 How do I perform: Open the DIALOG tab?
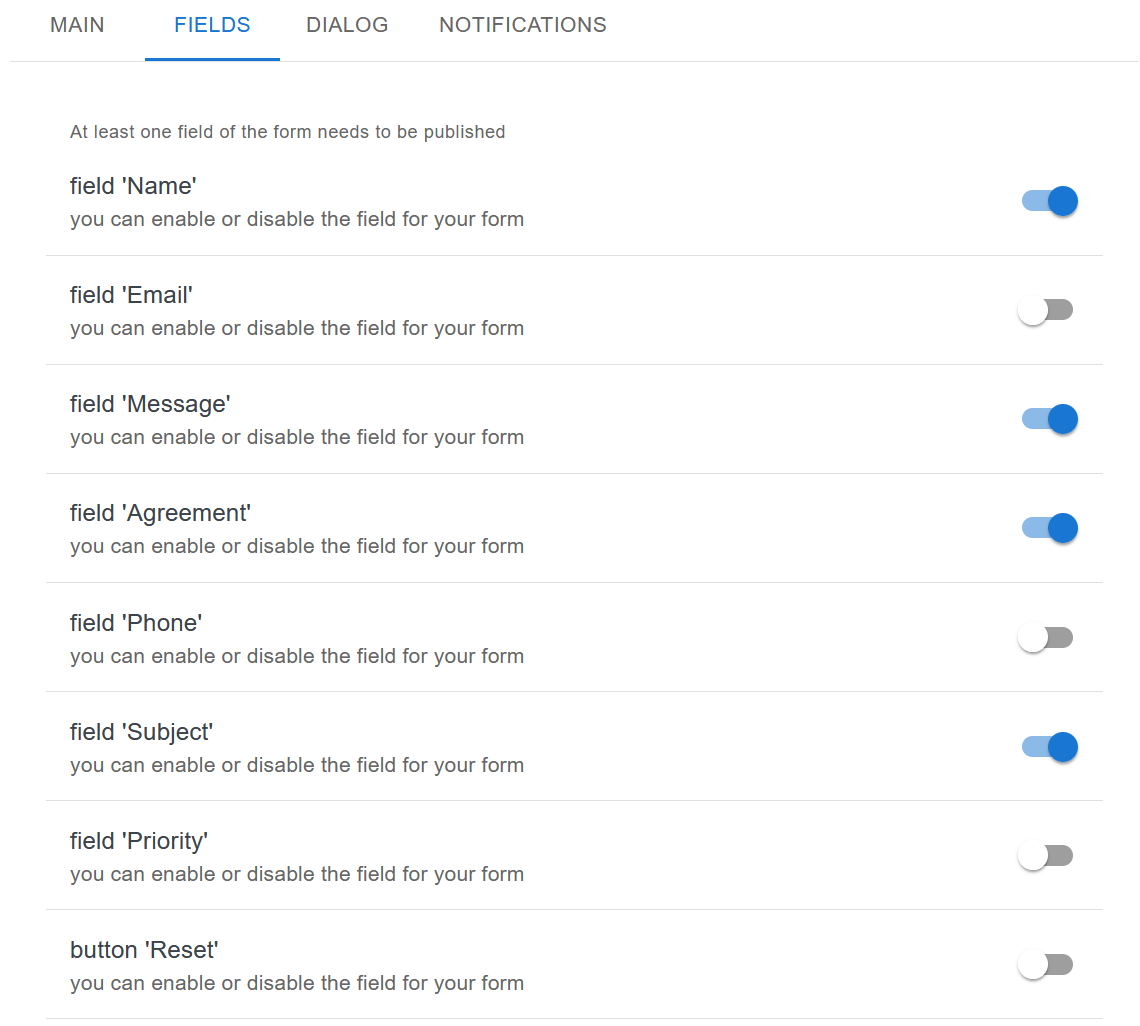(347, 26)
